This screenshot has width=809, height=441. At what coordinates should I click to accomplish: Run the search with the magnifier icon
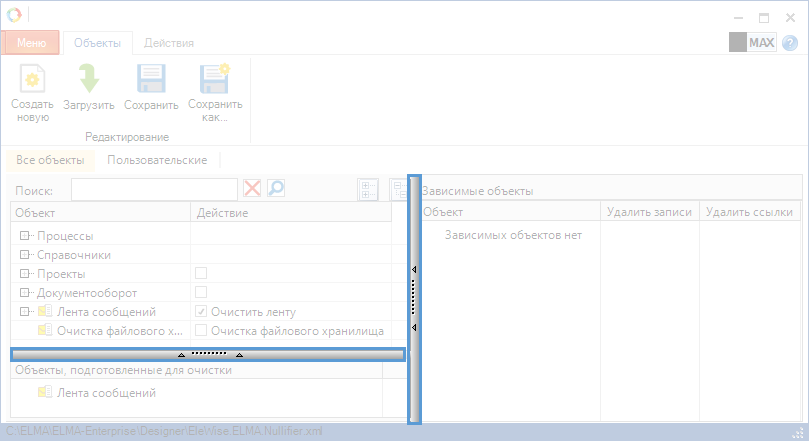point(276,188)
